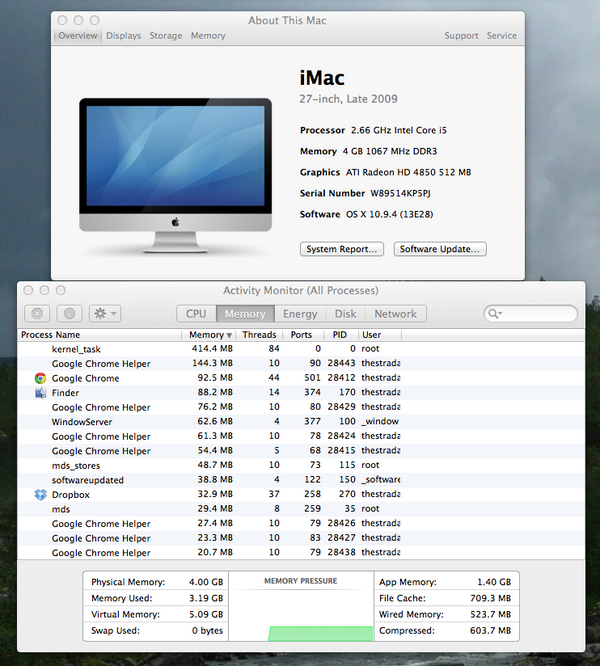Open the Memory tab in About This Mac
The image size is (600, 666).
point(208,36)
